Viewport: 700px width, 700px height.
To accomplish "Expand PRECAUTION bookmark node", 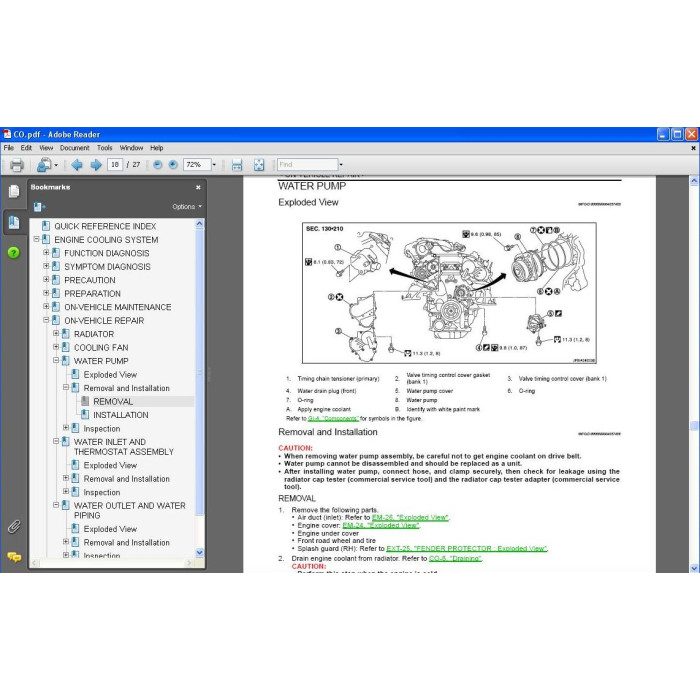I will tap(46, 279).
